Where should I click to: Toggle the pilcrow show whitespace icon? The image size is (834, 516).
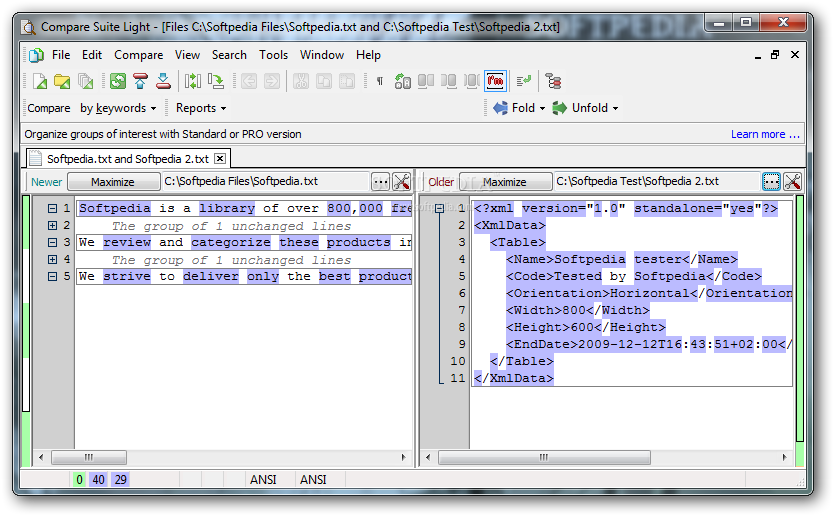pyautogui.click(x=380, y=81)
